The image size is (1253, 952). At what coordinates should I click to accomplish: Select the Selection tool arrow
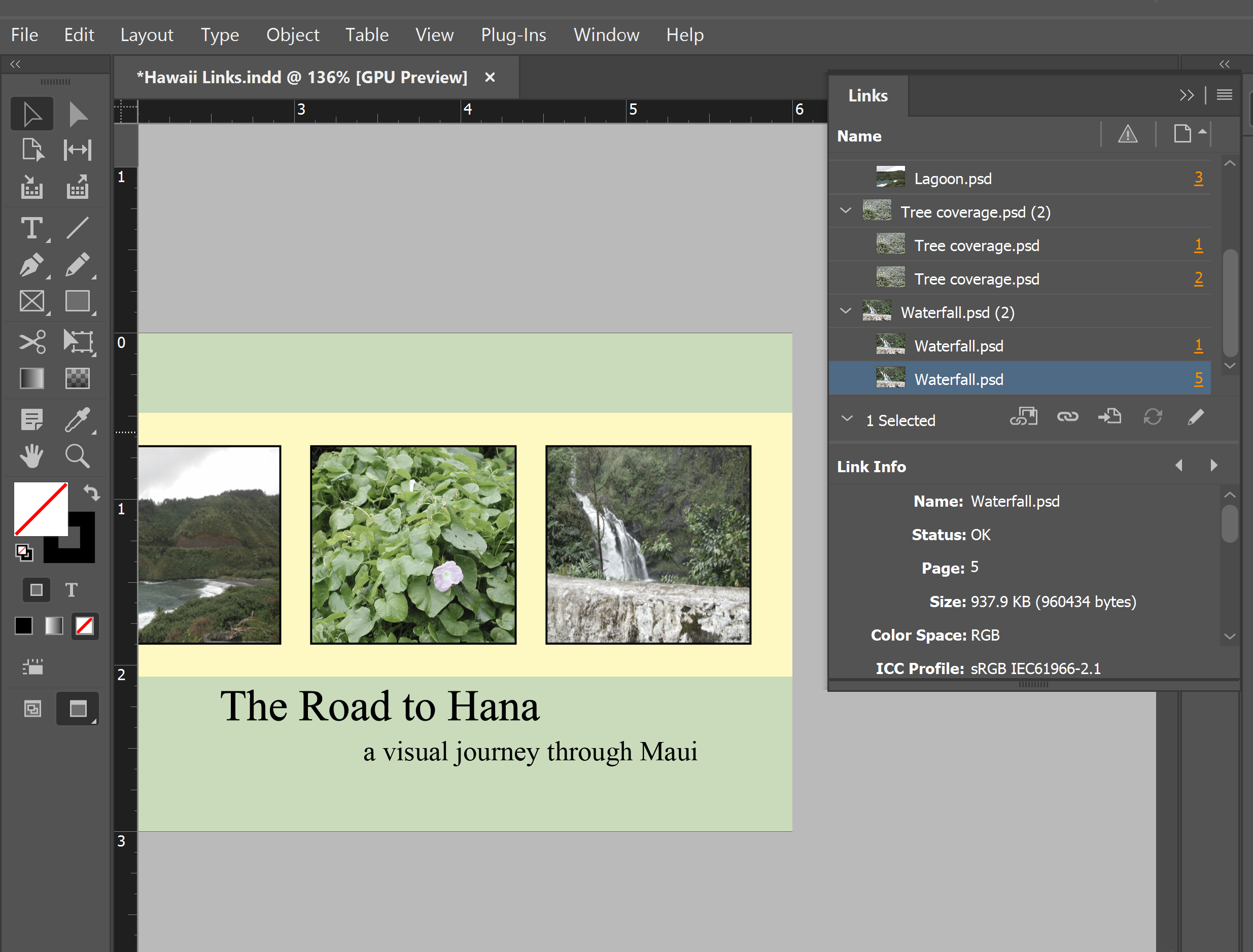pyautogui.click(x=32, y=114)
